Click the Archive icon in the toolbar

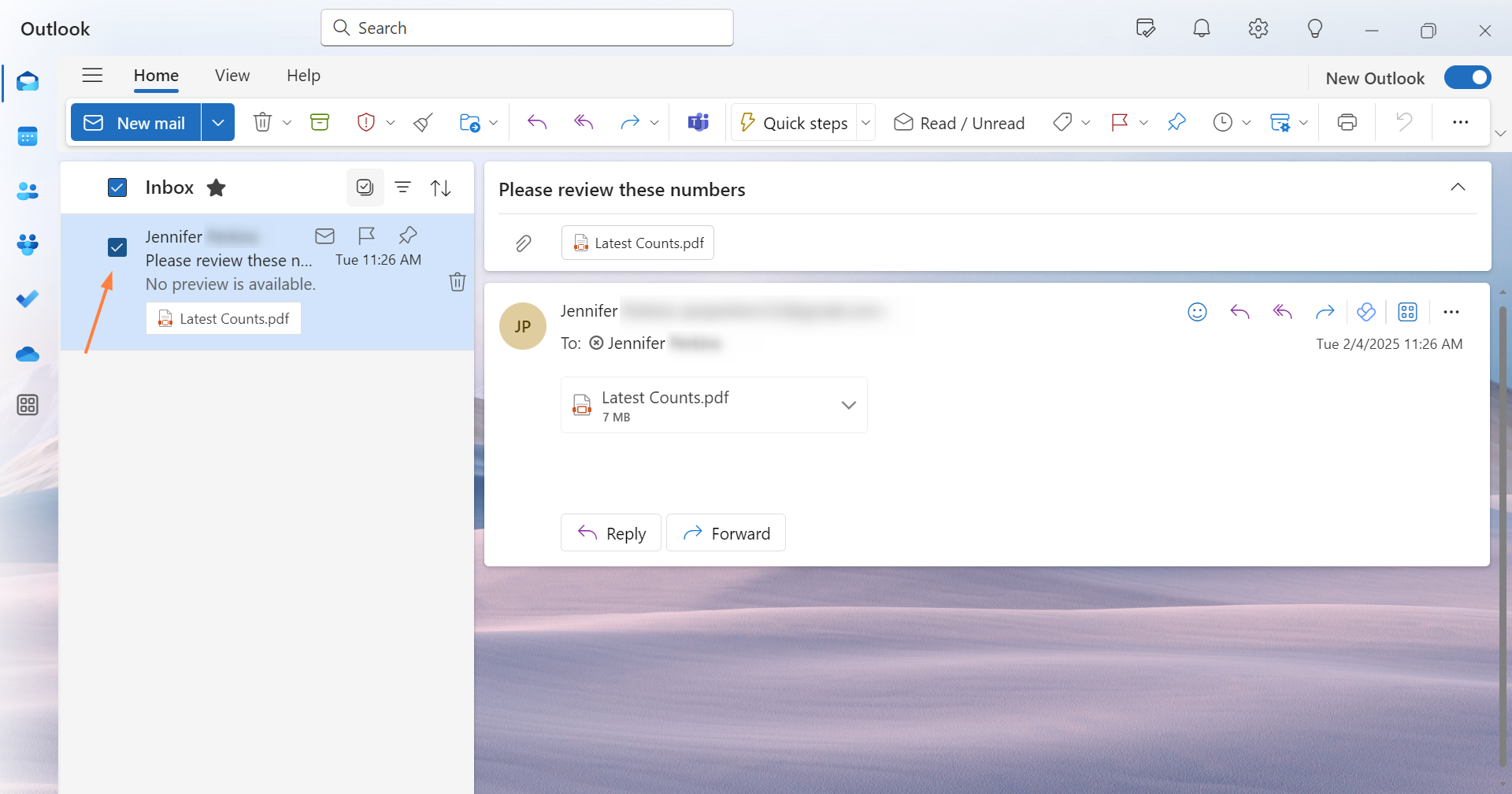[320, 122]
